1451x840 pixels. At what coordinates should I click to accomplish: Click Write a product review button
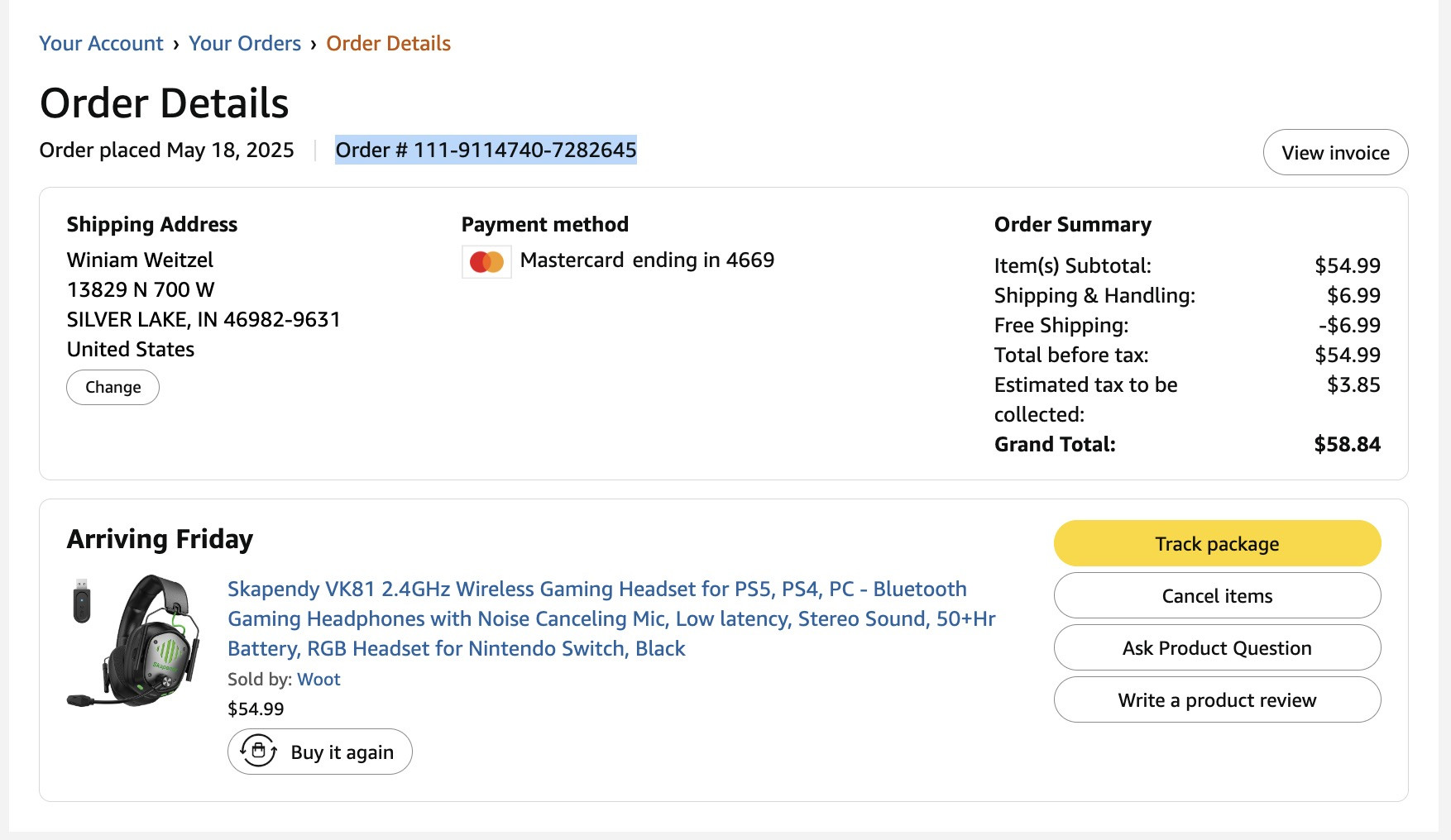pyautogui.click(x=1217, y=699)
